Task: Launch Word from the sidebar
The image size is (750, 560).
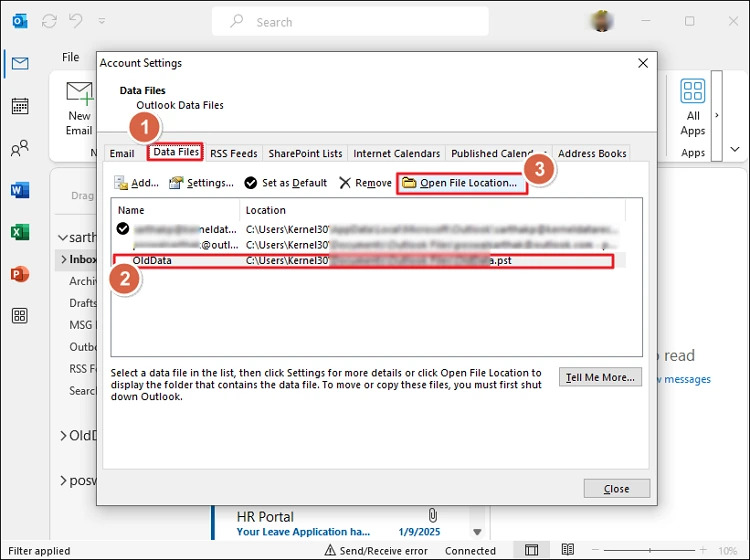Action: pyautogui.click(x=20, y=190)
